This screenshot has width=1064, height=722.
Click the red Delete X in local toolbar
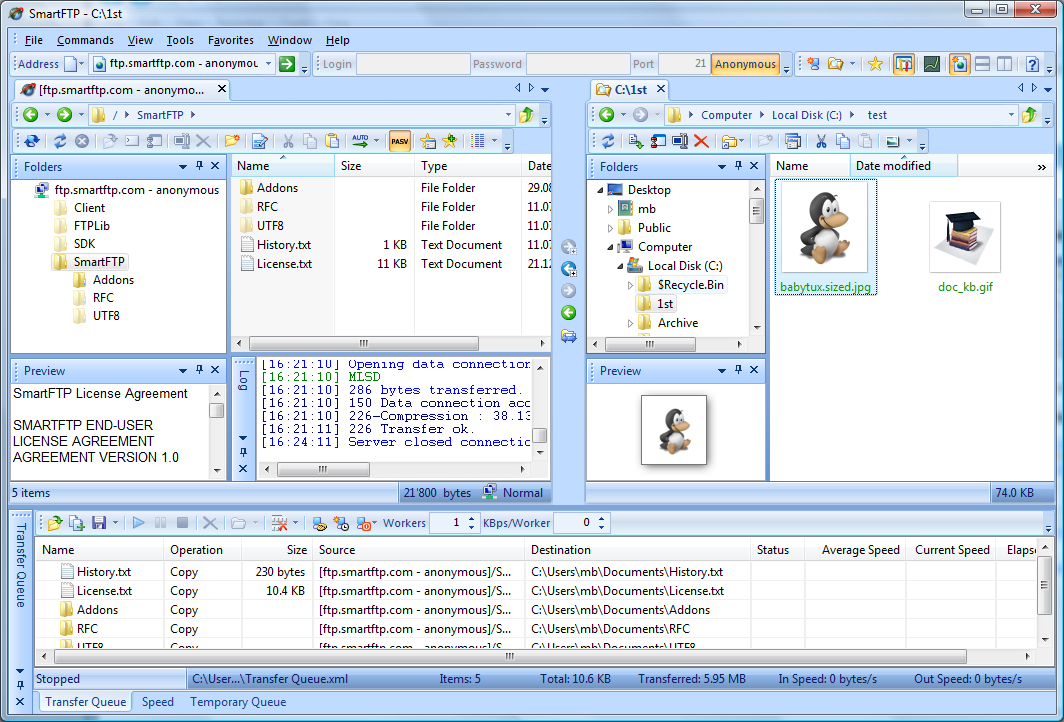click(x=701, y=141)
